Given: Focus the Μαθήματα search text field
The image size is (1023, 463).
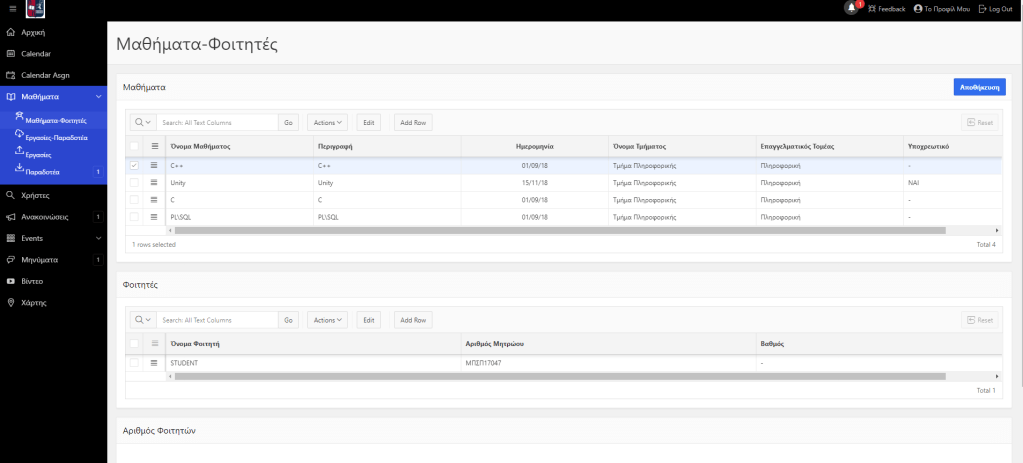Looking at the screenshot, I should point(217,122).
